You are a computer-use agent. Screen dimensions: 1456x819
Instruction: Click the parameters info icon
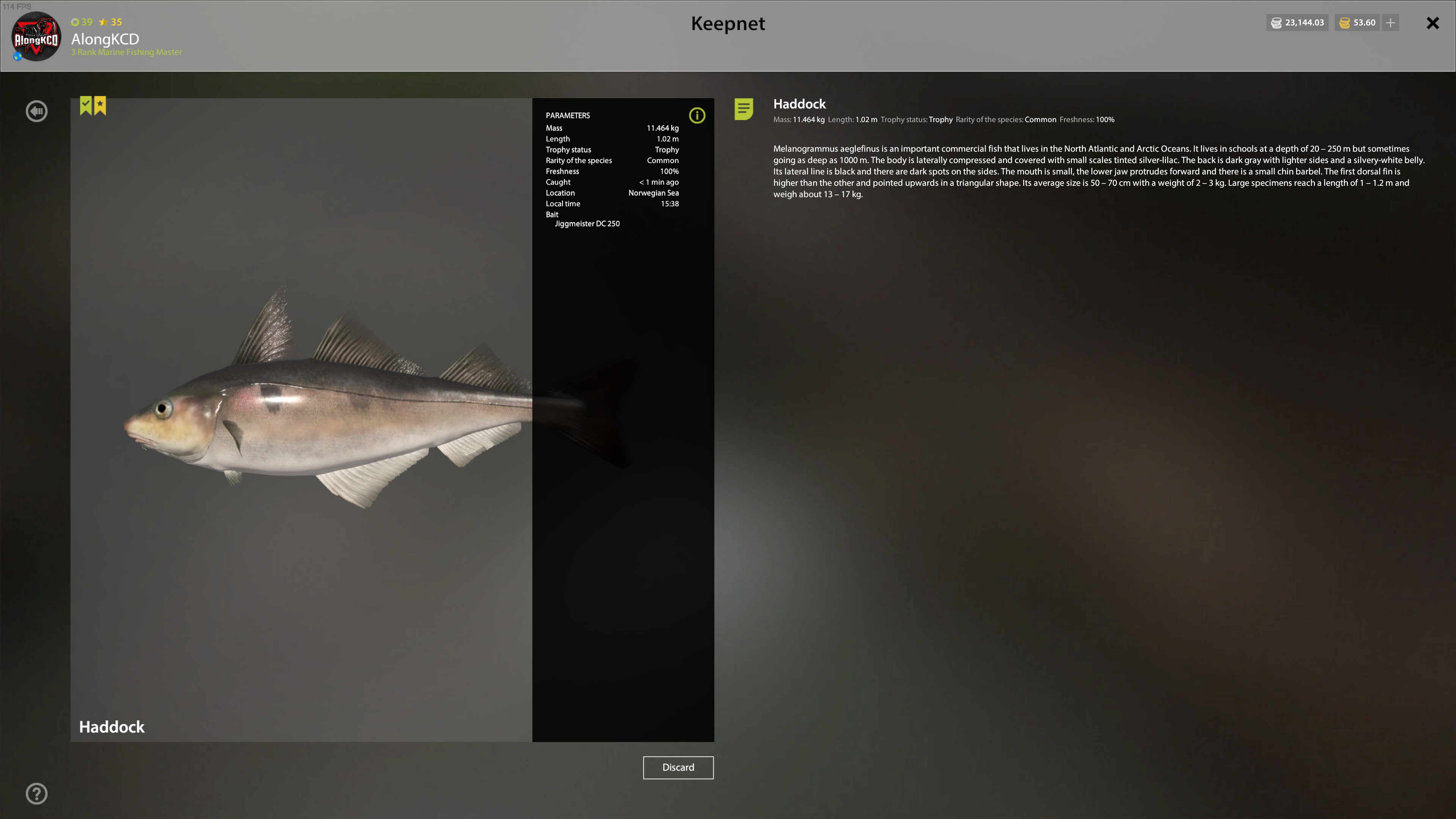[697, 115]
